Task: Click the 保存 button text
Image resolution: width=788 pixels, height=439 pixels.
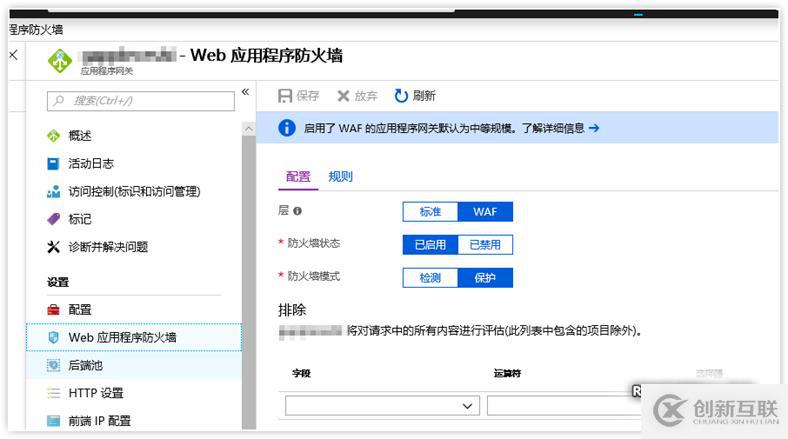Action: 308,95
